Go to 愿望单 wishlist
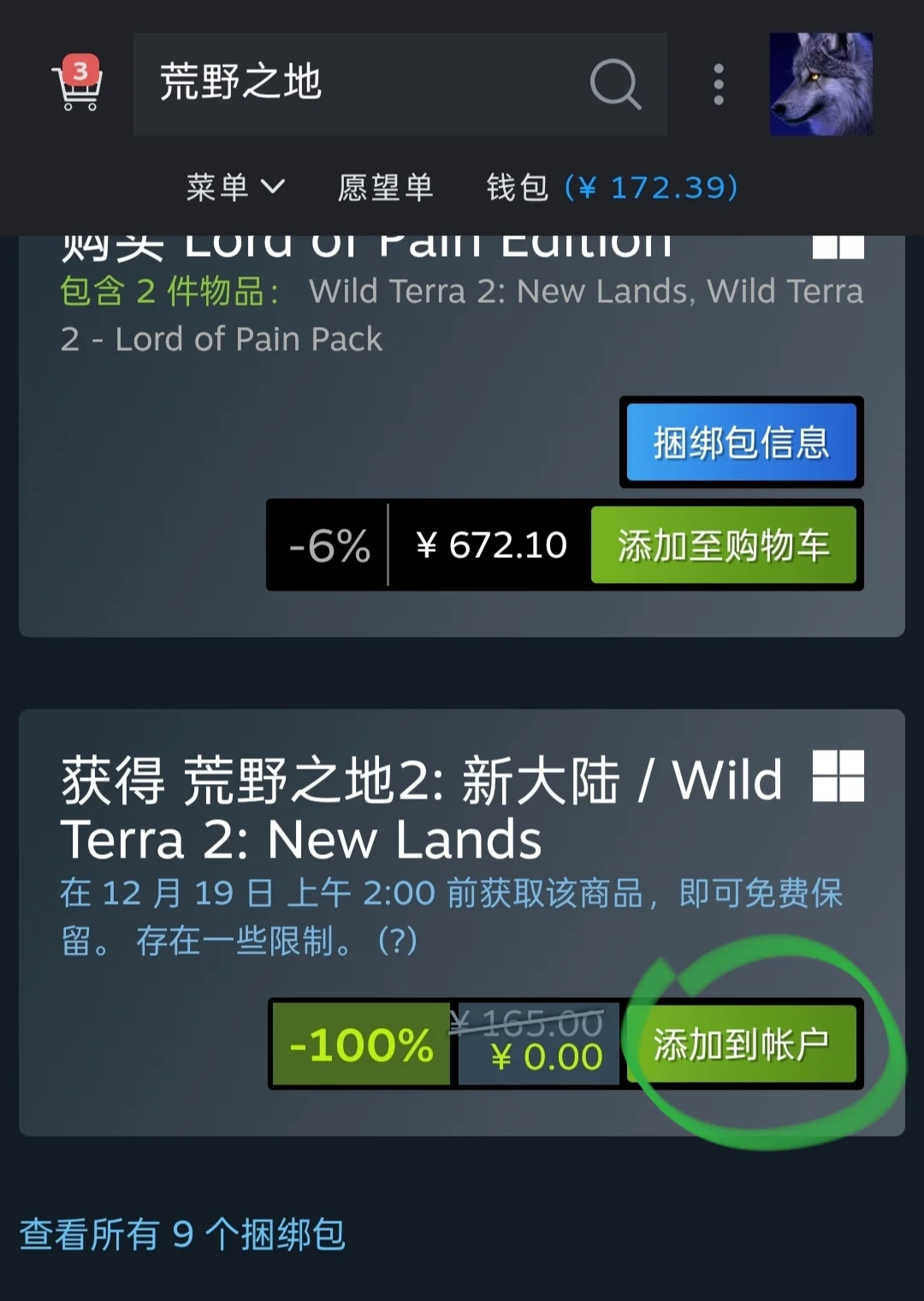 pos(385,187)
